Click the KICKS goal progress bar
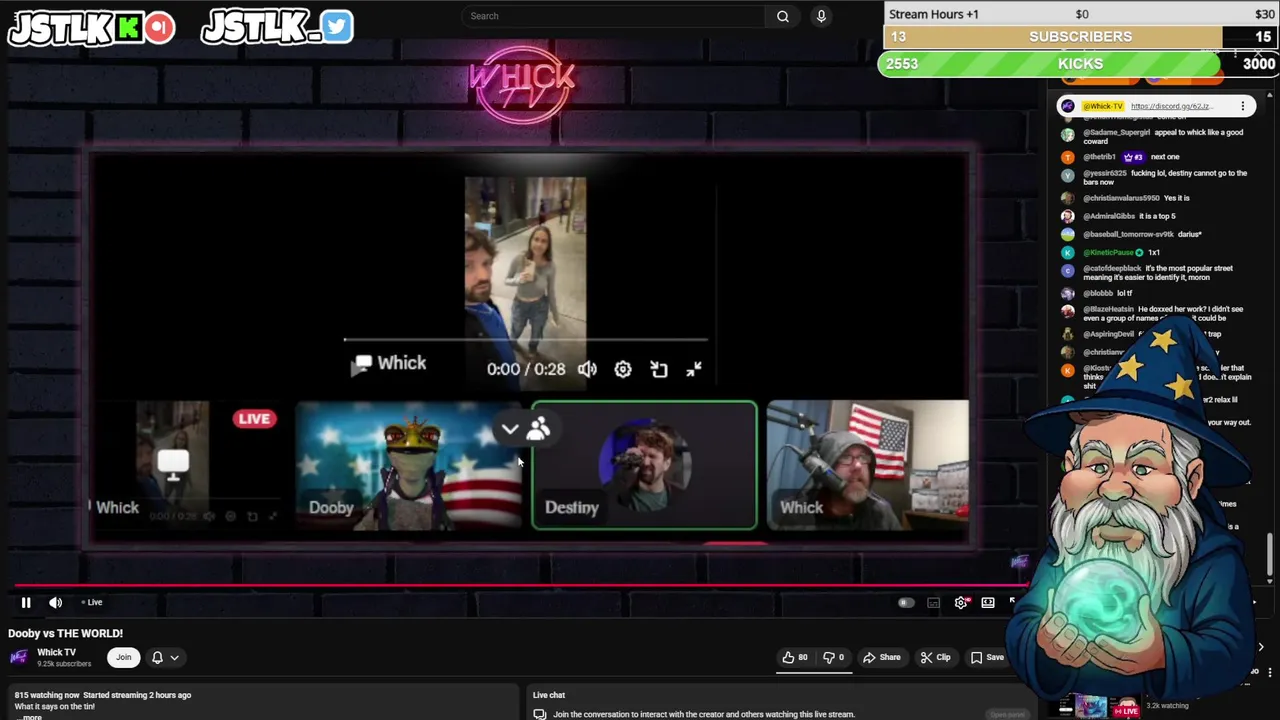This screenshot has width=1280, height=720. click(x=1078, y=64)
